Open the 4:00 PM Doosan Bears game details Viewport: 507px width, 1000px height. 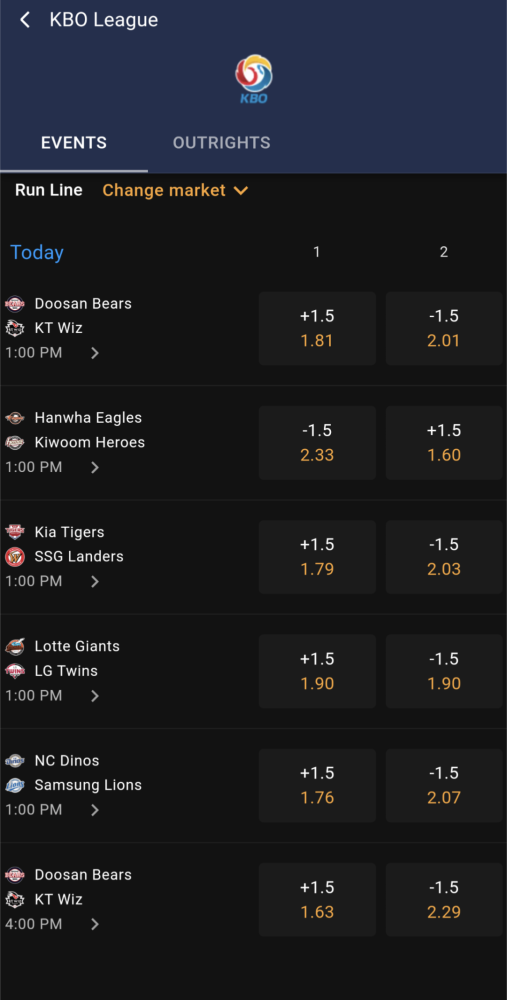[95, 924]
